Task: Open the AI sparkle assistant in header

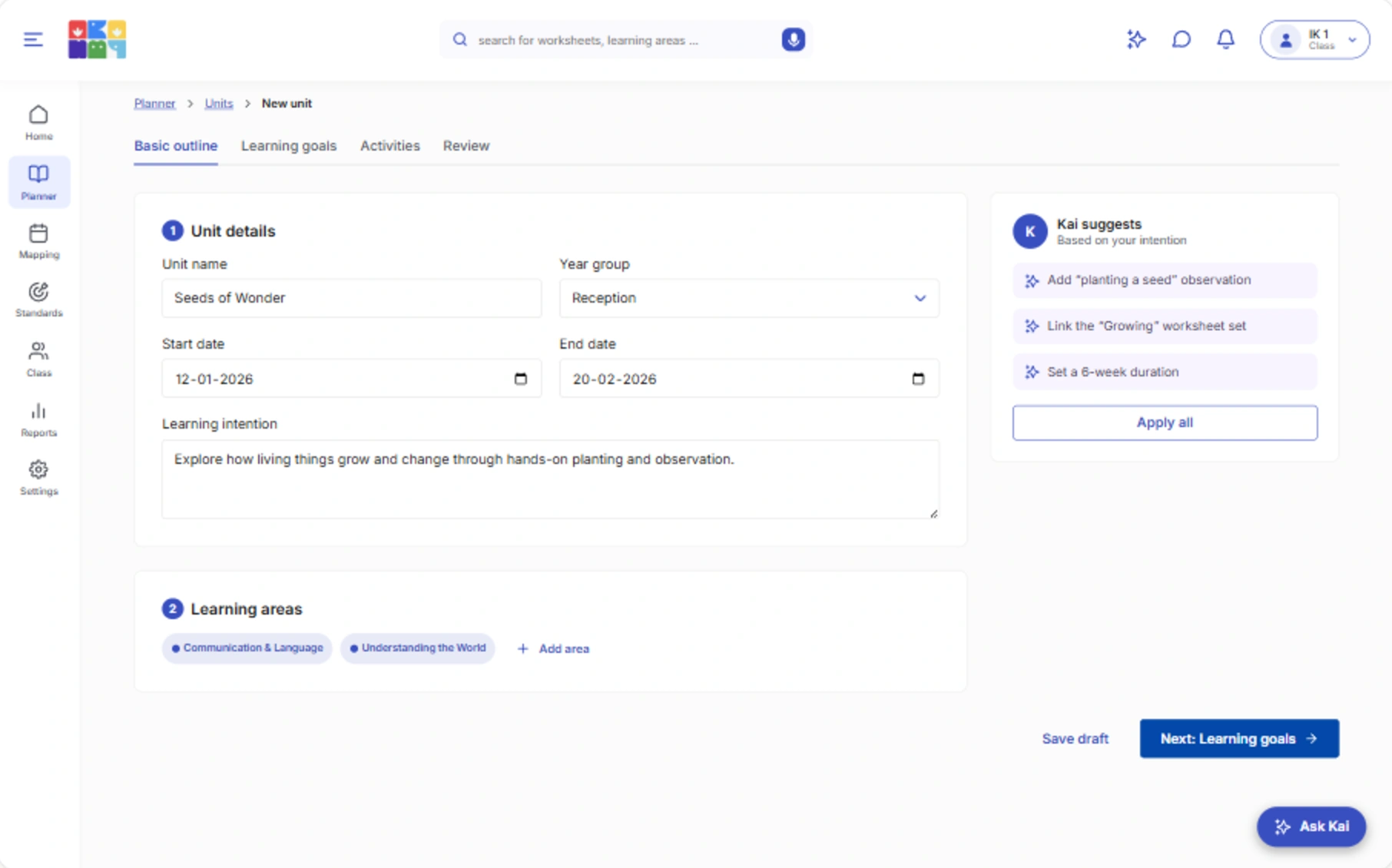Action: [x=1135, y=39]
